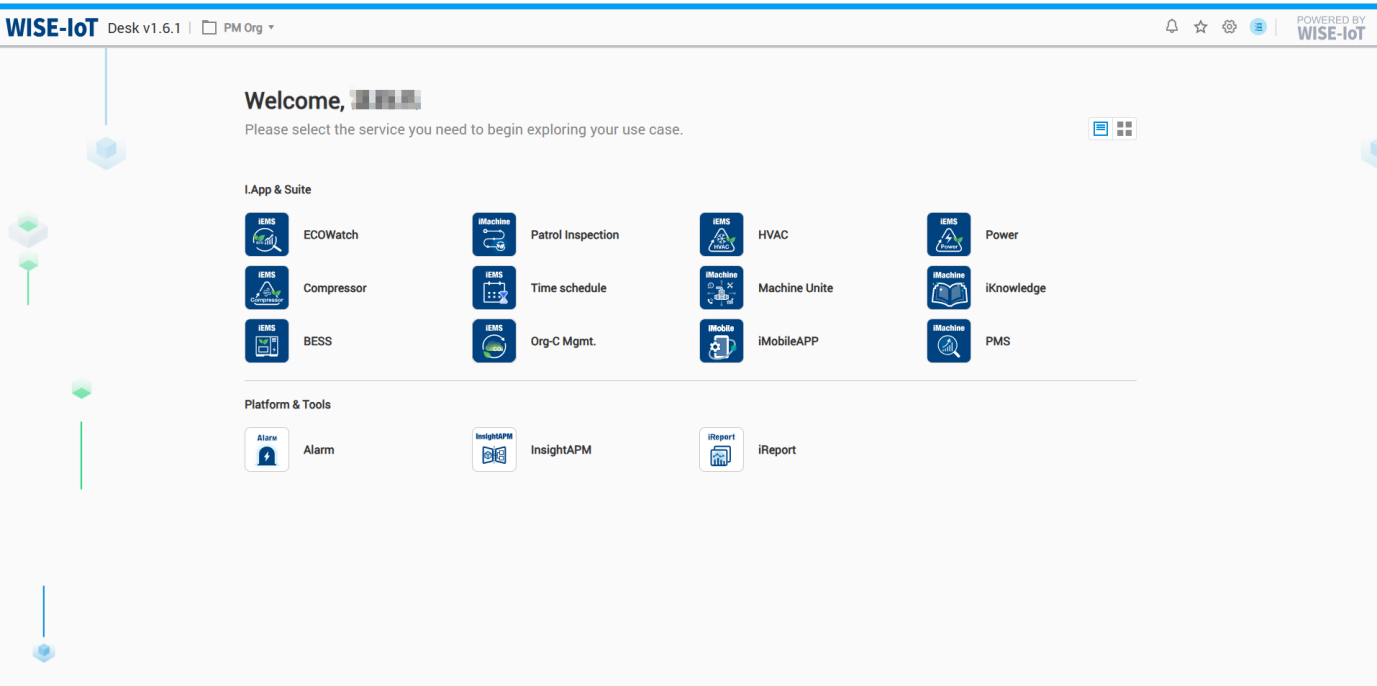Open the Compressor app icon

[266, 288]
